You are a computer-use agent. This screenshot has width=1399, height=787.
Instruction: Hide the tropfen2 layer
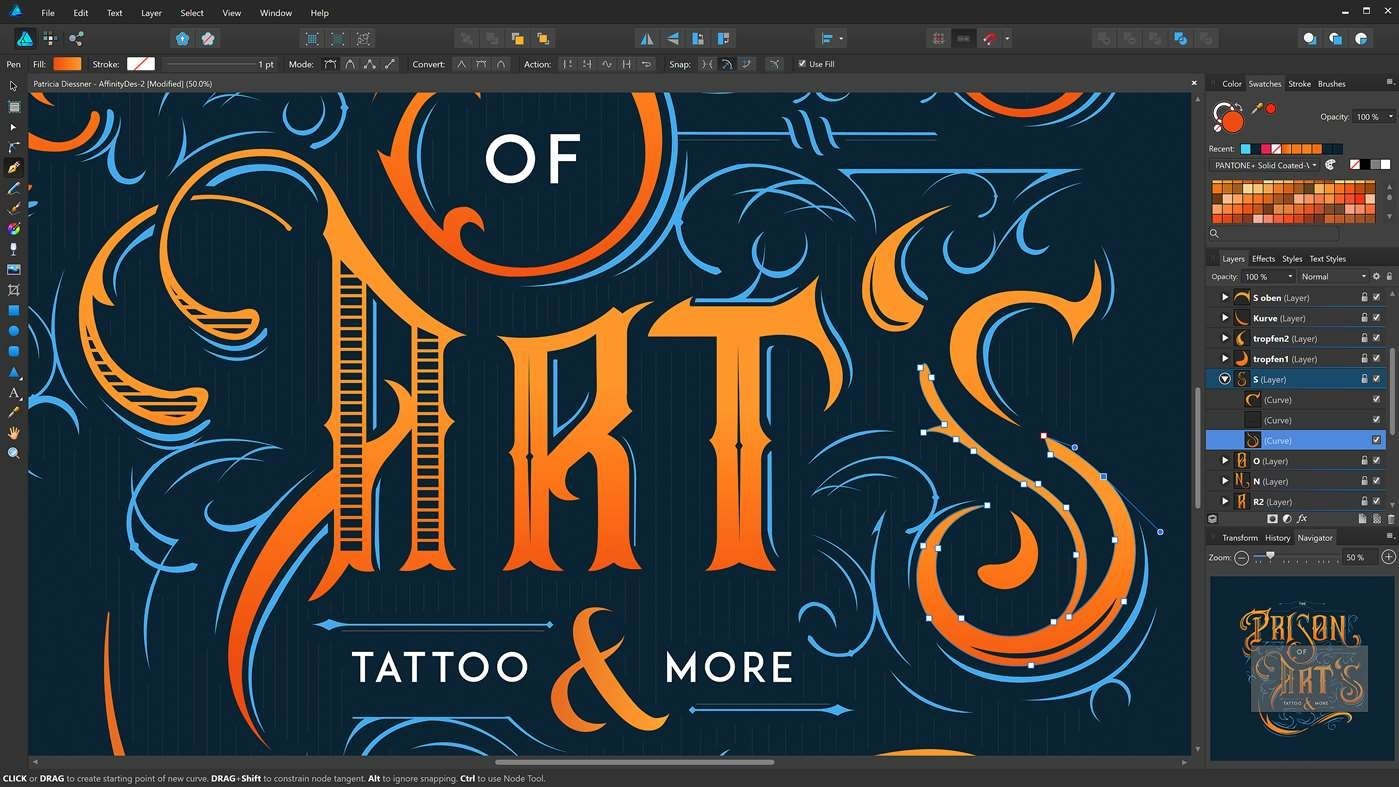click(x=1376, y=338)
